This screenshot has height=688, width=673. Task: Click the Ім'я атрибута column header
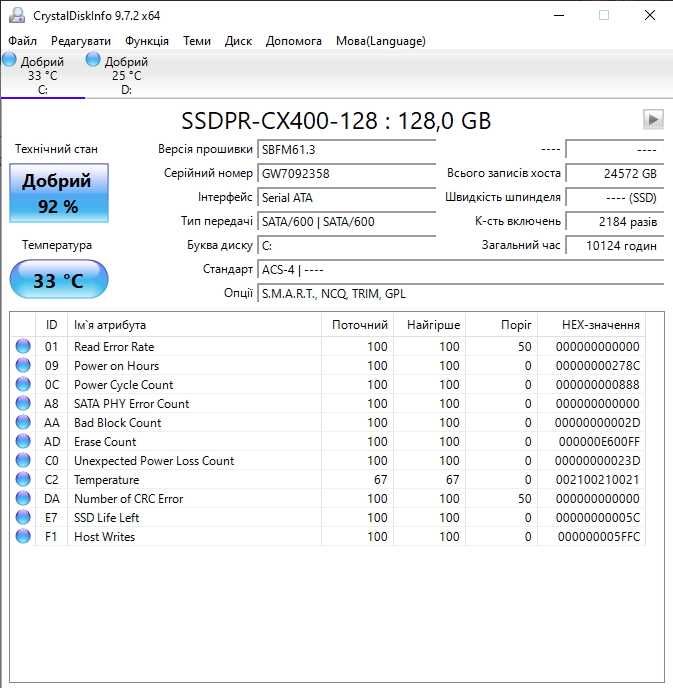click(x=194, y=325)
